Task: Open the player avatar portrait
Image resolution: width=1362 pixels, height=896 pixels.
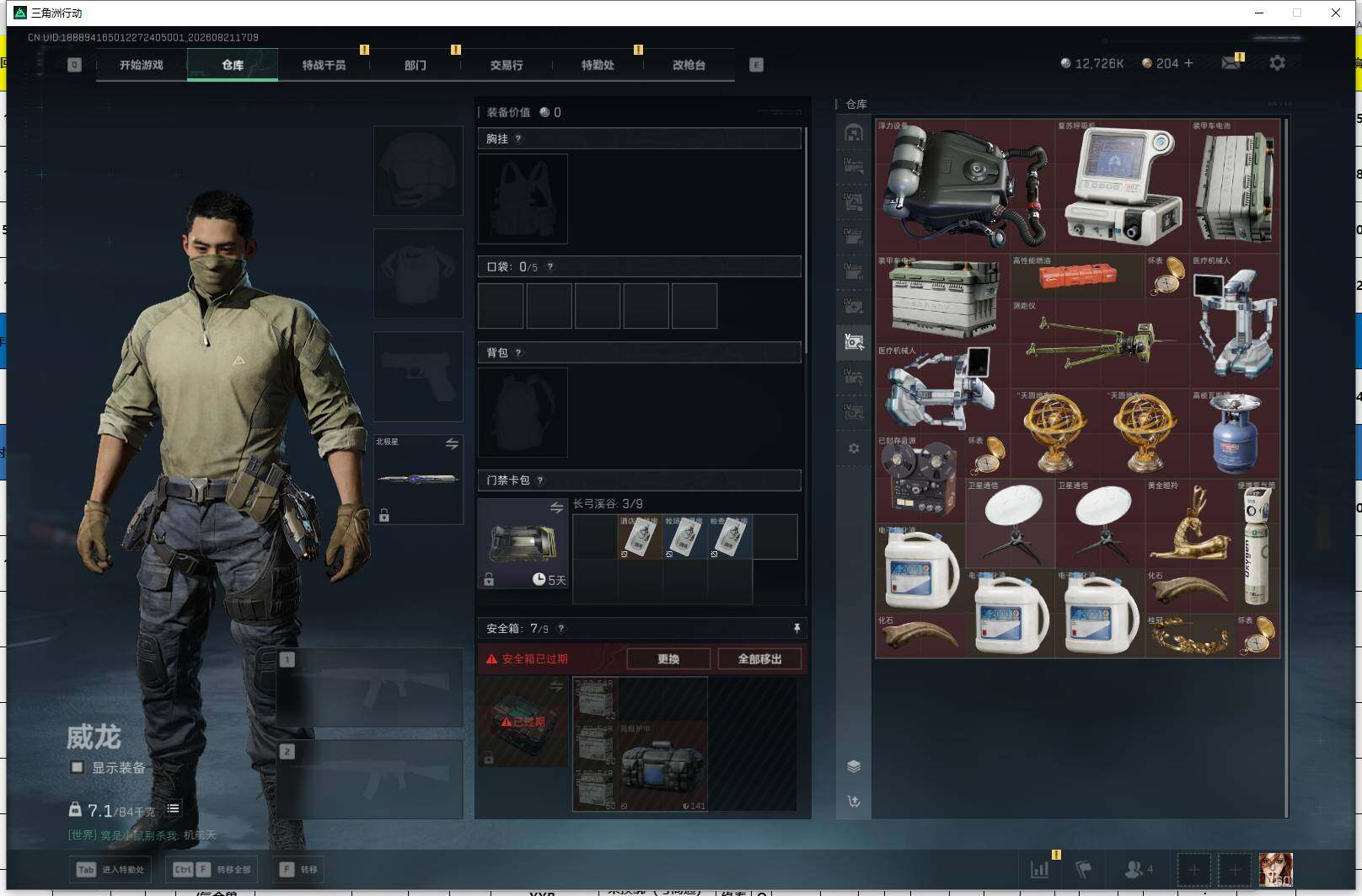Action: pyautogui.click(x=1275, y=870)
